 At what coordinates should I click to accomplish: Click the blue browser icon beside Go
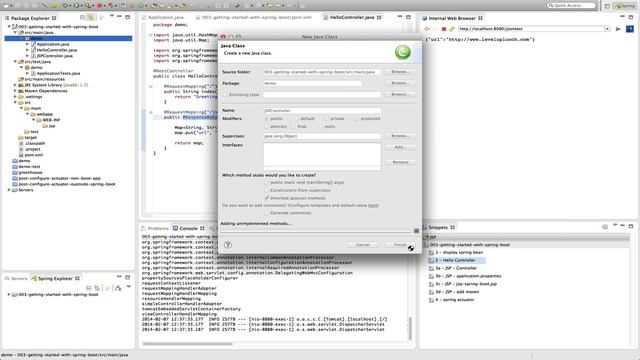pyautogui.click(x=629, y=29)
